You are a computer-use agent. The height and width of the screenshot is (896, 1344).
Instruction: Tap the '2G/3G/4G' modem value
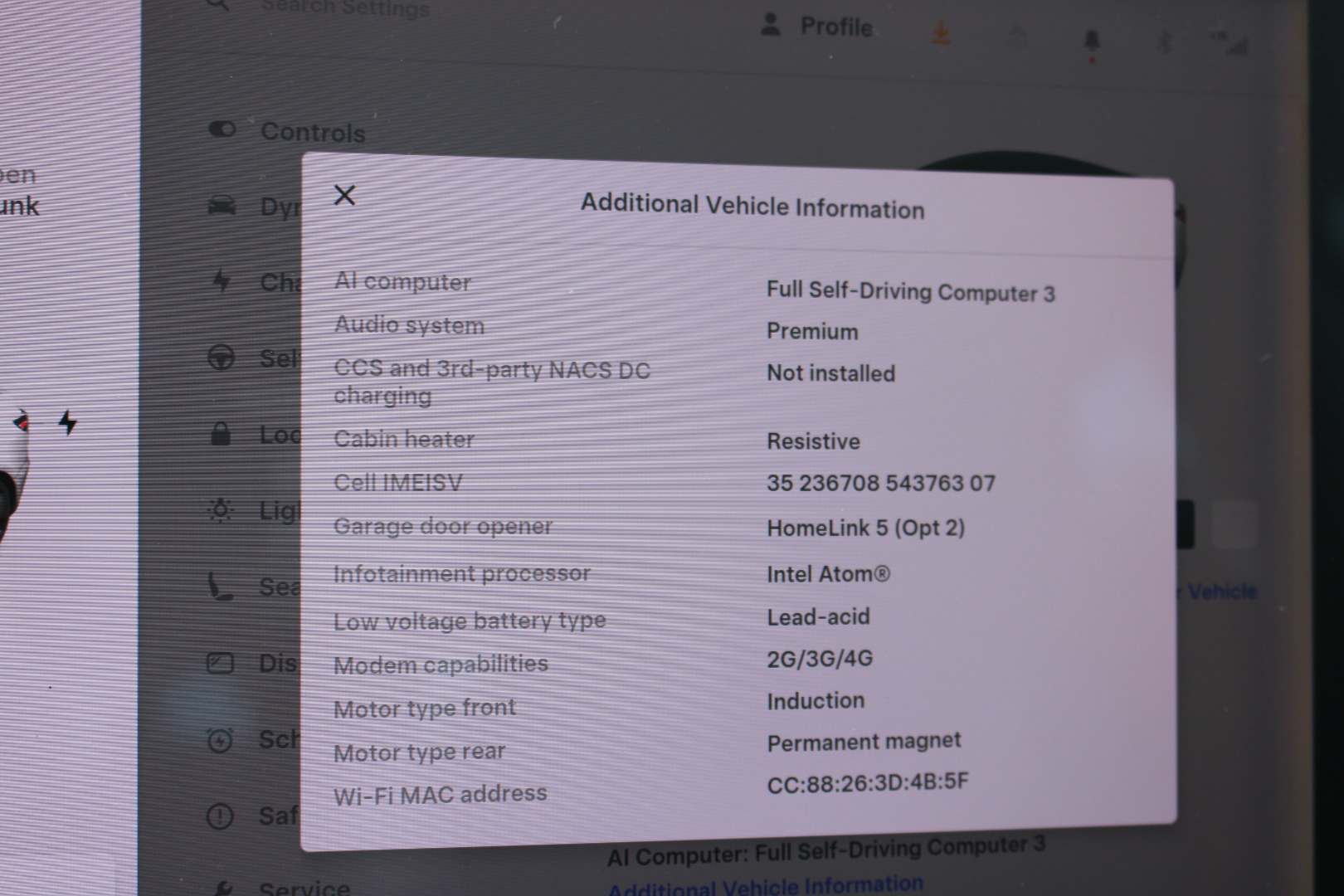[x=820, y=659]
